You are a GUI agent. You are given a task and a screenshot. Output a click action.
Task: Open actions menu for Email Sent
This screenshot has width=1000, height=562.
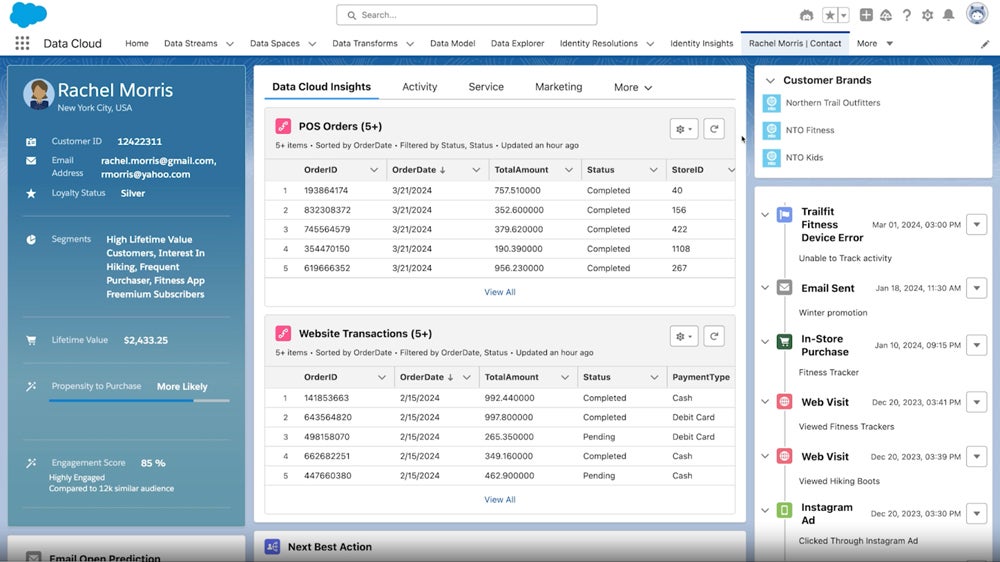click(976, 288)
